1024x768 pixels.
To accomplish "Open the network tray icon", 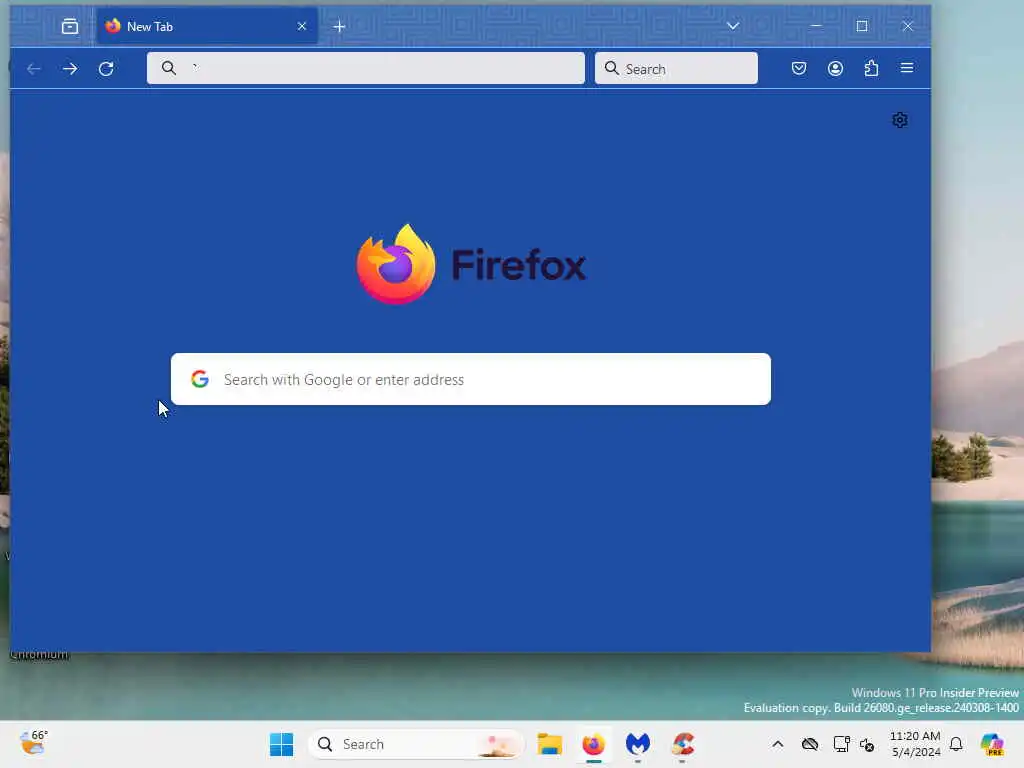I will pos(842,744).
